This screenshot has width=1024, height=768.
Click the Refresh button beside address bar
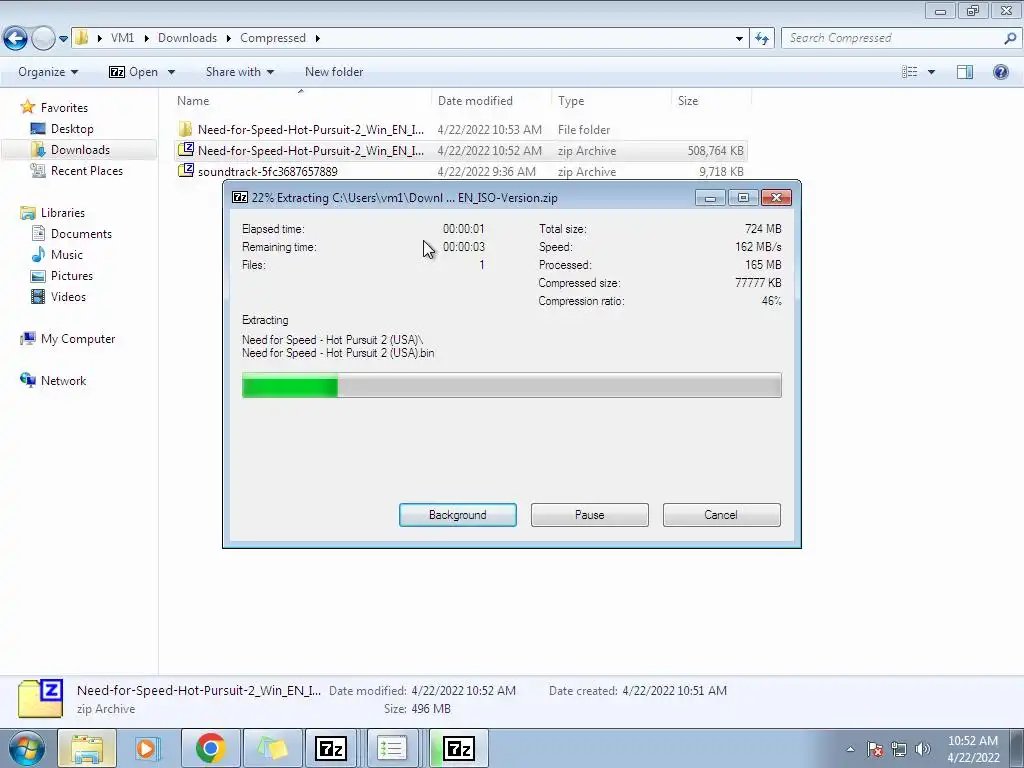762,39
